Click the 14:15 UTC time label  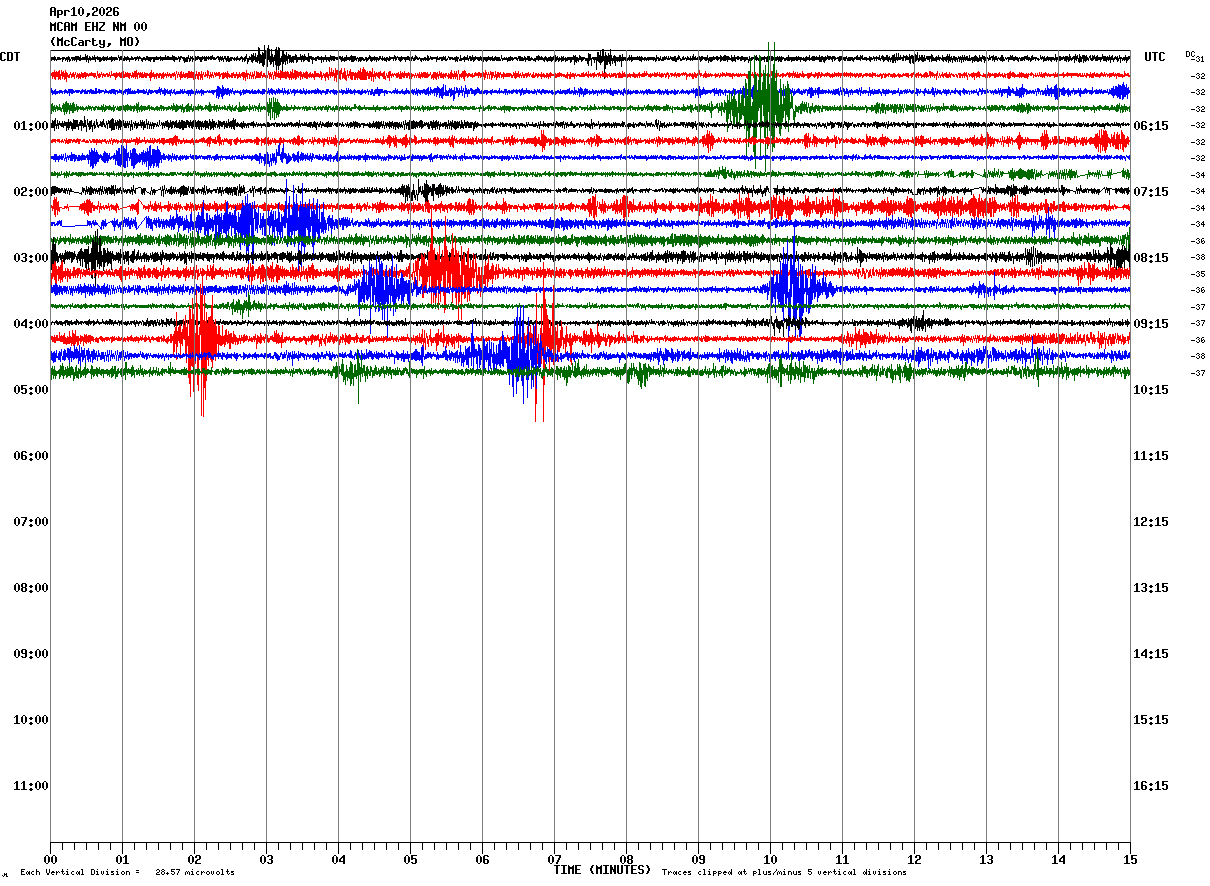1150,654
